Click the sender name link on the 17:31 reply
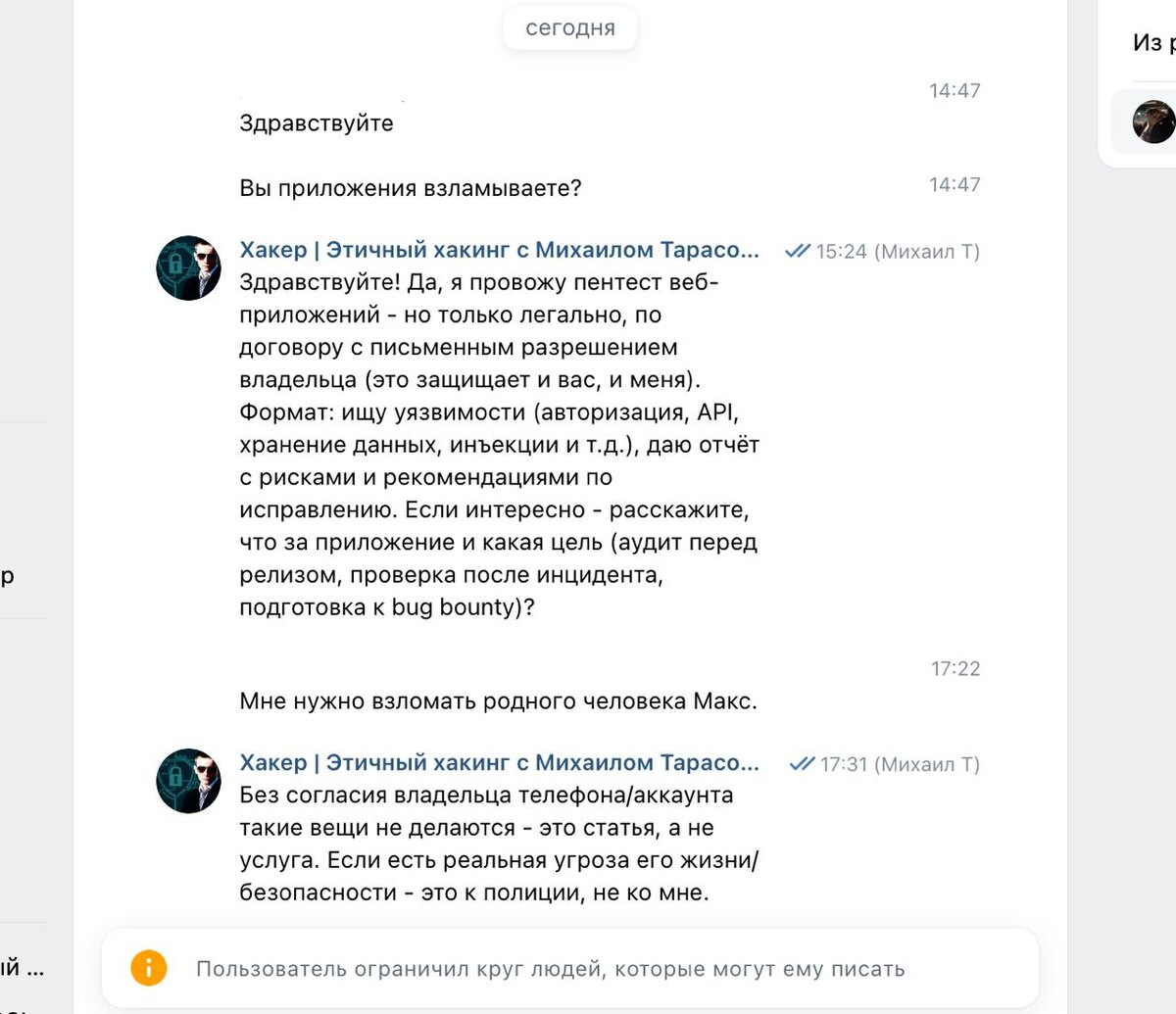This screenshot has width=1176, height=1014. tap(499, 762)
